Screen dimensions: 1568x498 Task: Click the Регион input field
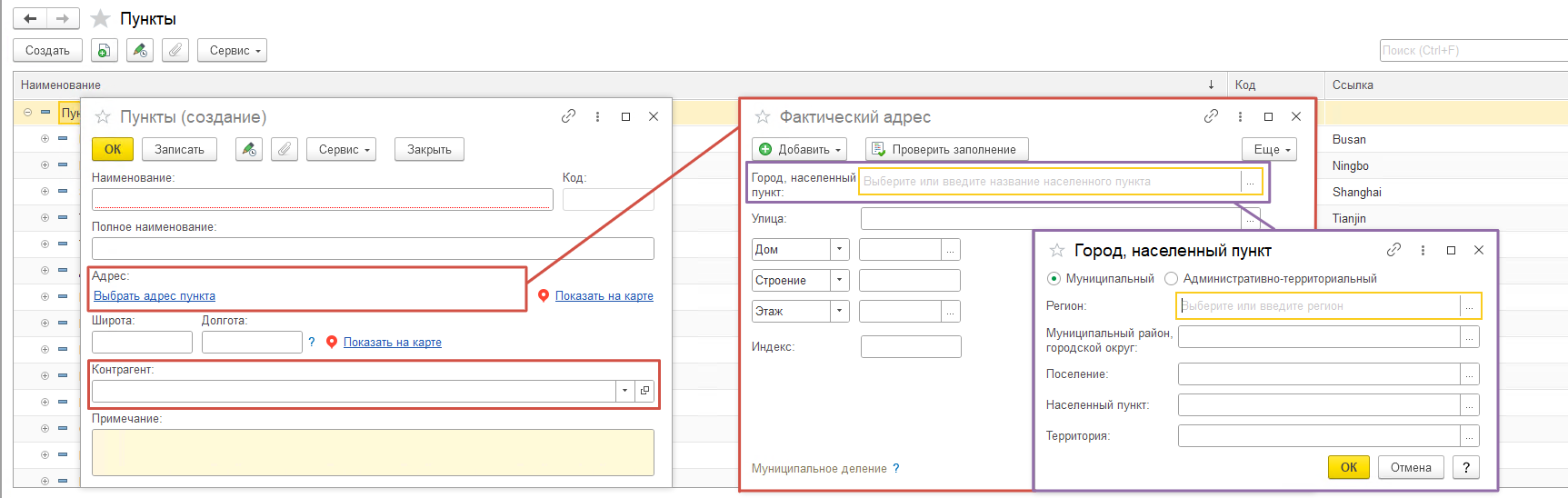(x=1319, y=305)
